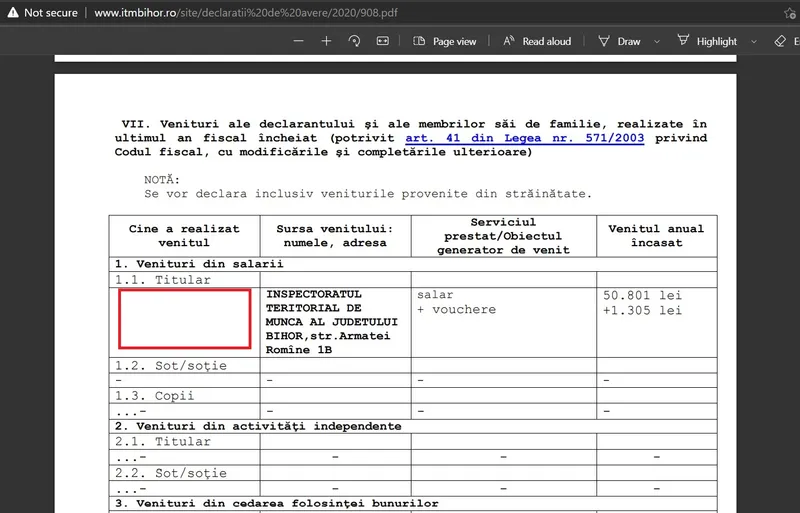Click the address bar URL
This screenshot has width=800, height=513.
click(x=245, y=13)
